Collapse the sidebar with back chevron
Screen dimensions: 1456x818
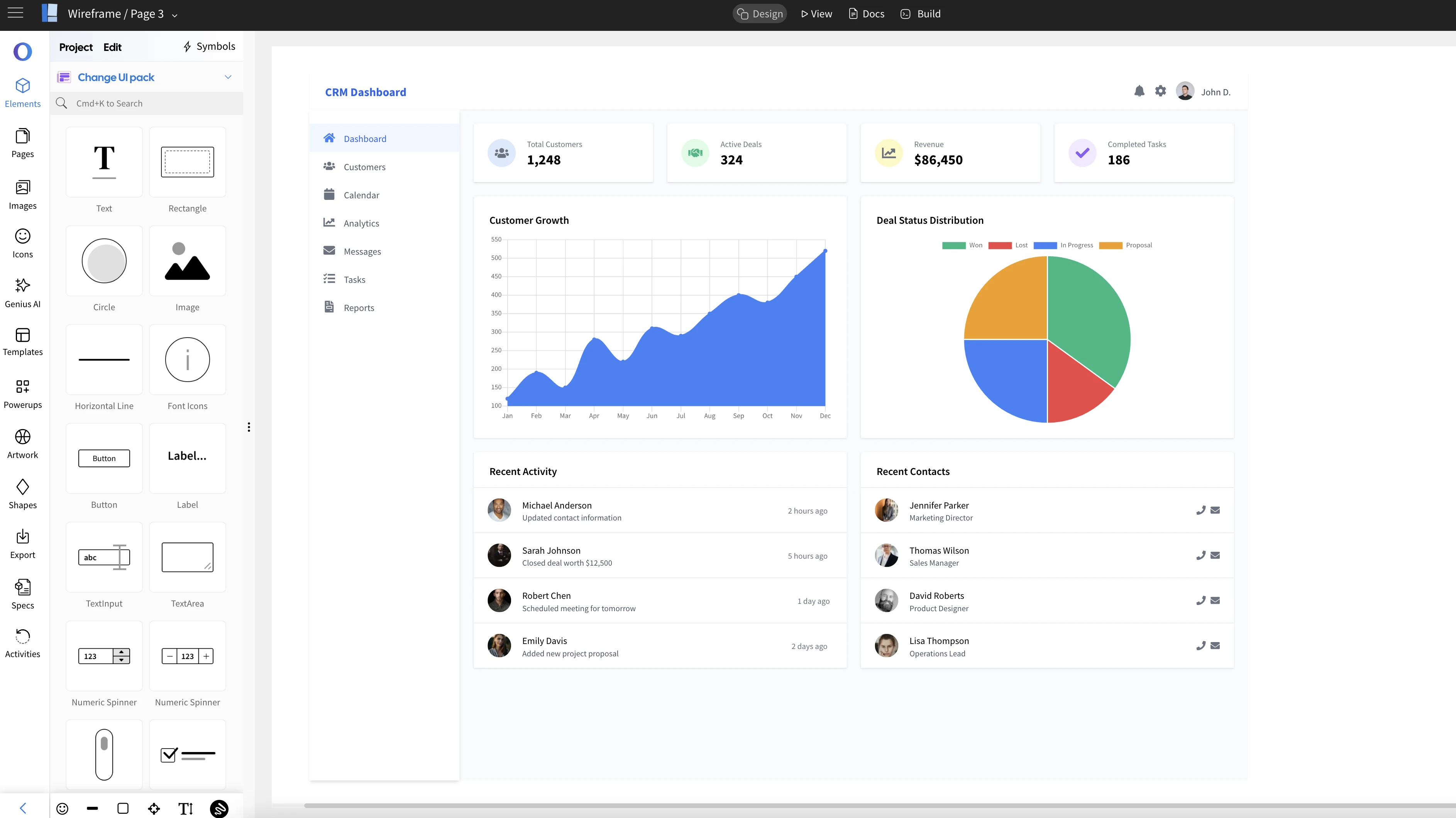pos(23,808)
